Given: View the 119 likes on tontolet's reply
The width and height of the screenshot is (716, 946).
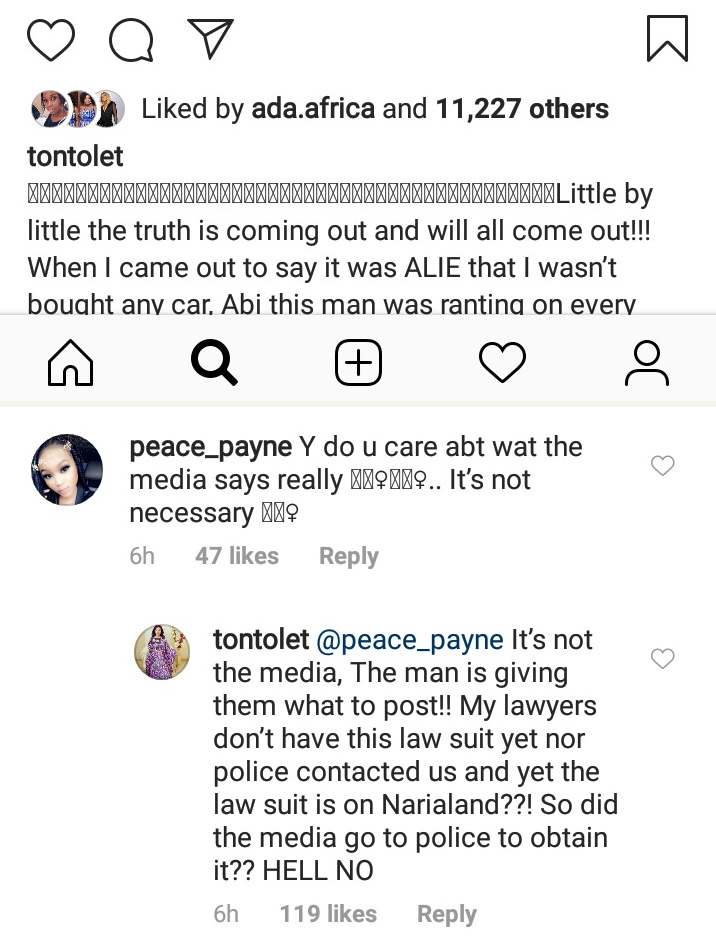Looking at the screenshot, I should pyautogui.click(x=328, y=914).
